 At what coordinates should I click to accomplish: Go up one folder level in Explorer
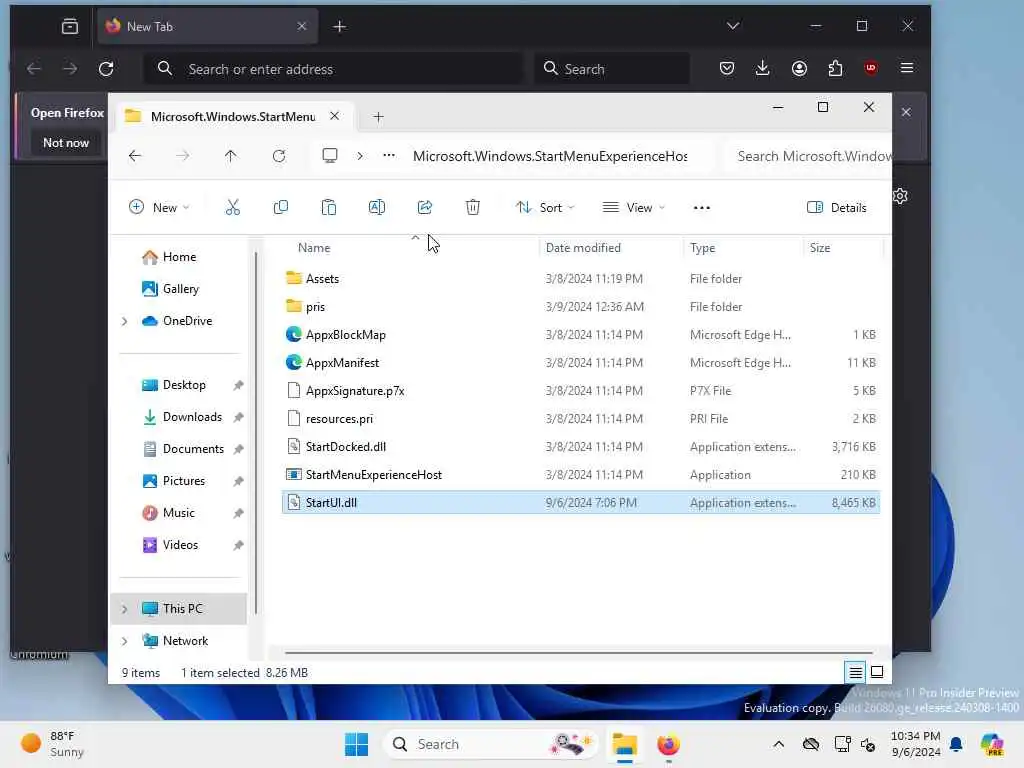point(231,156)
